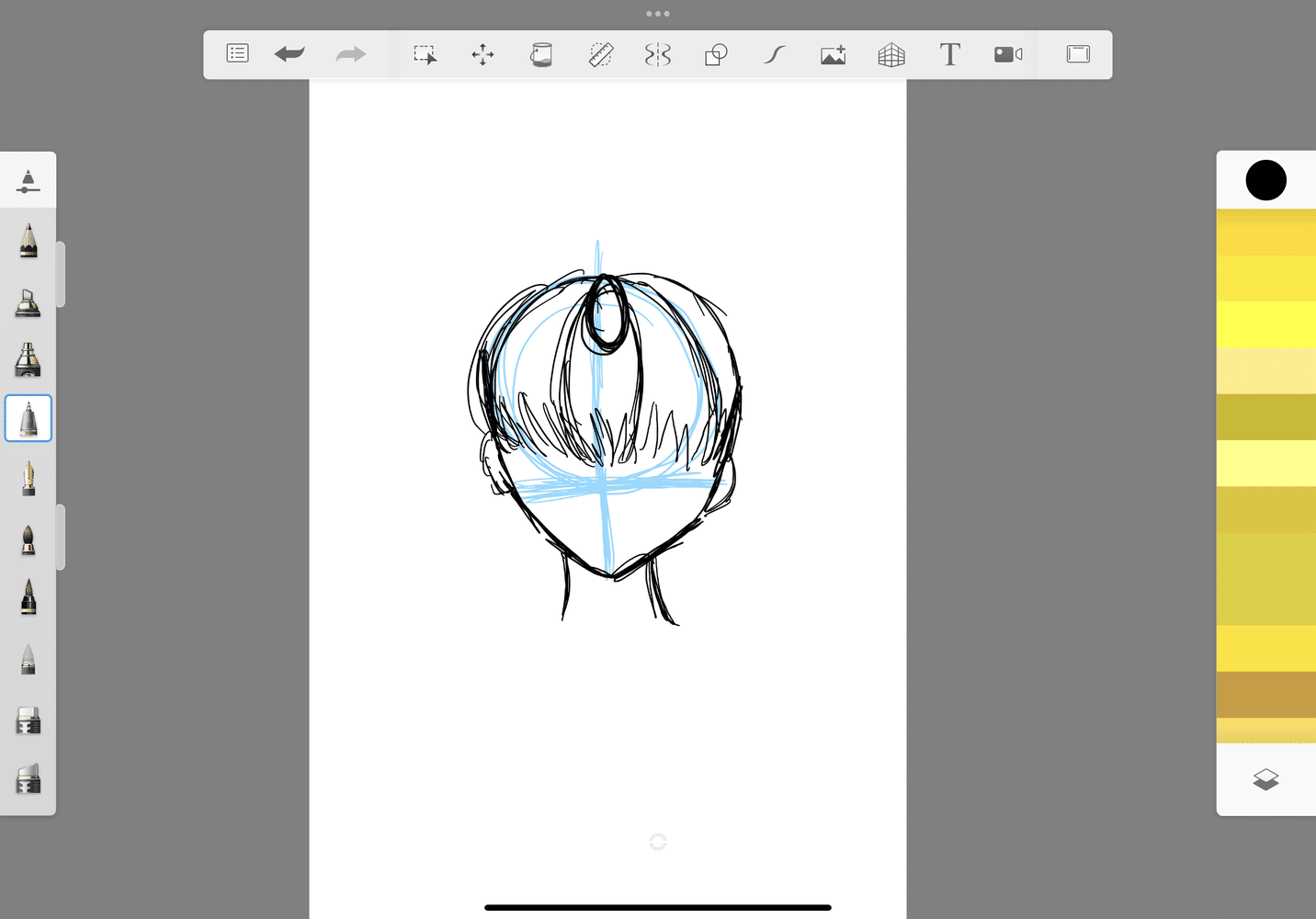Select the fill bucket tool
Image resolution: width=1316 pixels, height=919 pixels.
541,54
